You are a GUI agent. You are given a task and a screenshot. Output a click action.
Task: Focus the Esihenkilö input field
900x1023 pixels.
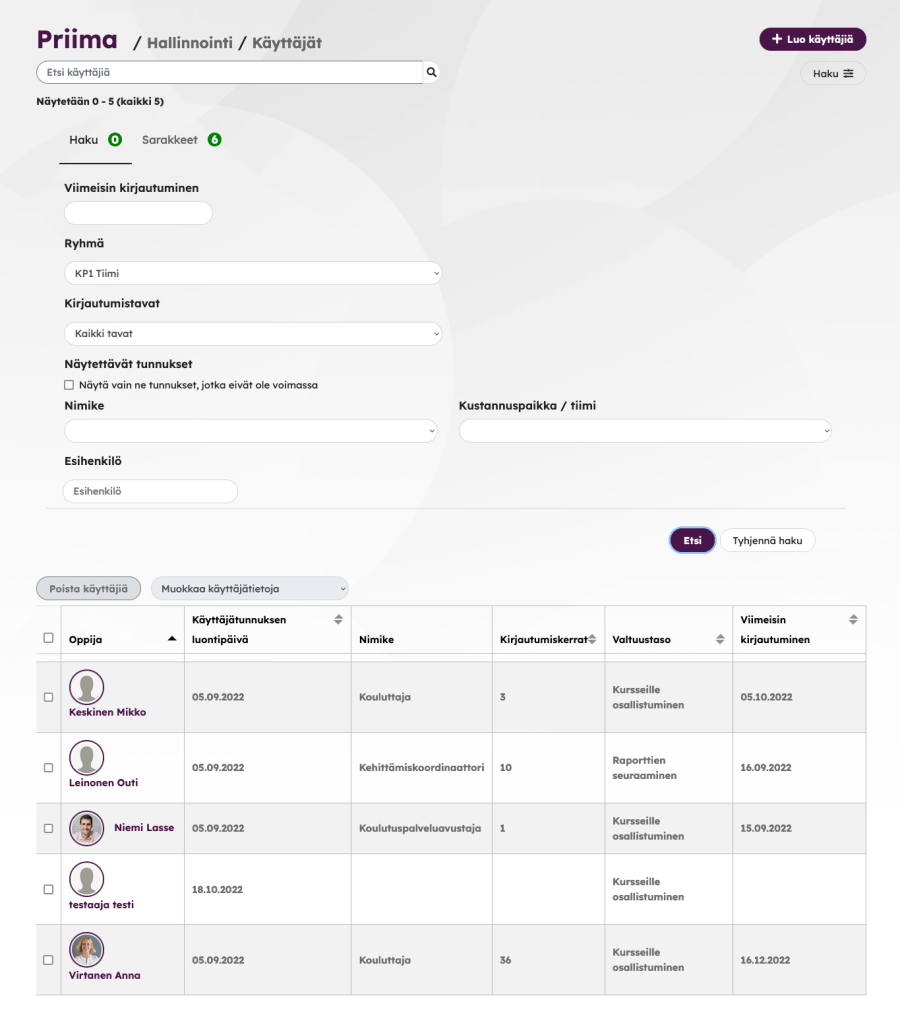click(x=150, y=491)
